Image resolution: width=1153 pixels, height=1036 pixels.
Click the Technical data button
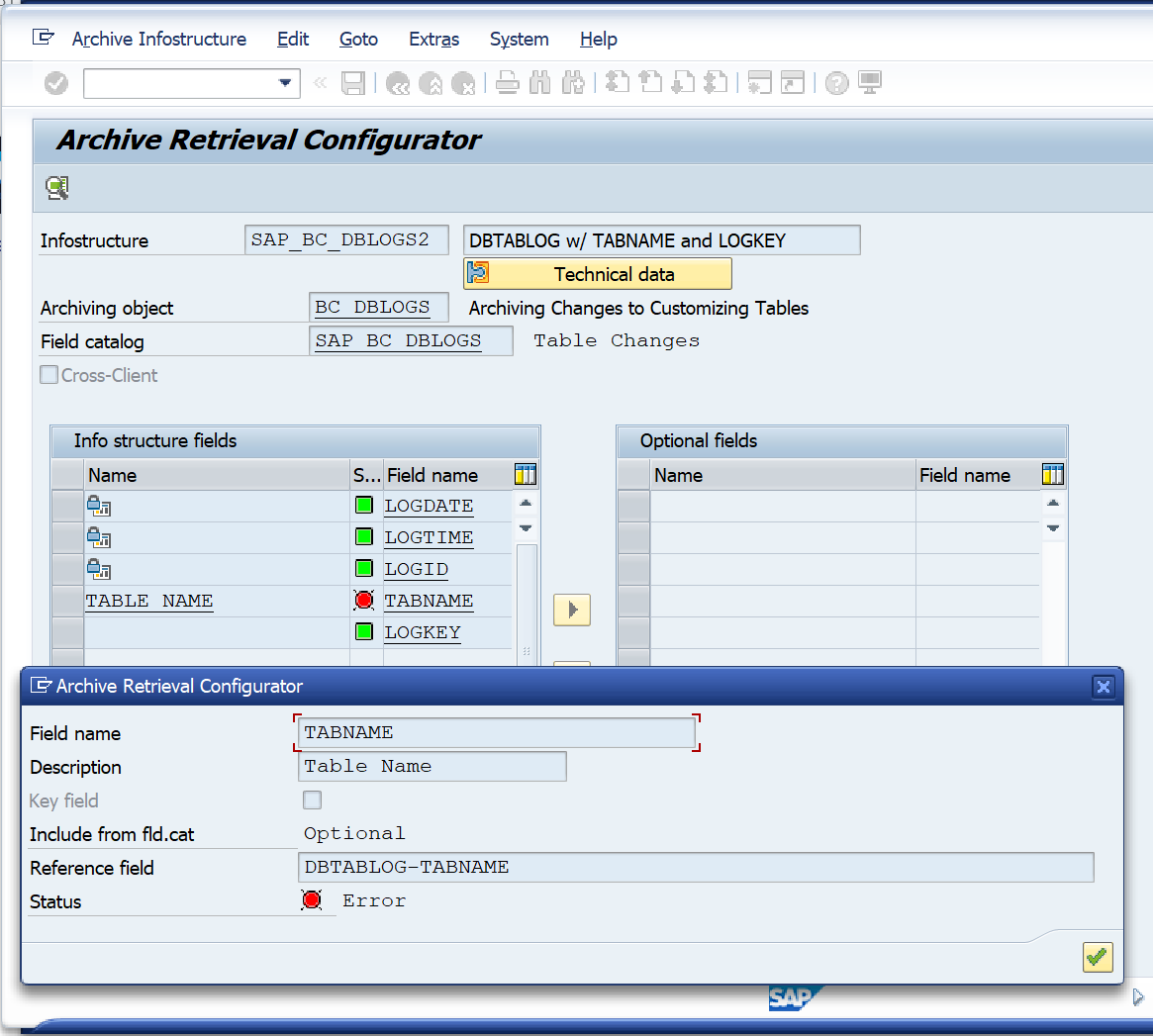click(598, 274)
